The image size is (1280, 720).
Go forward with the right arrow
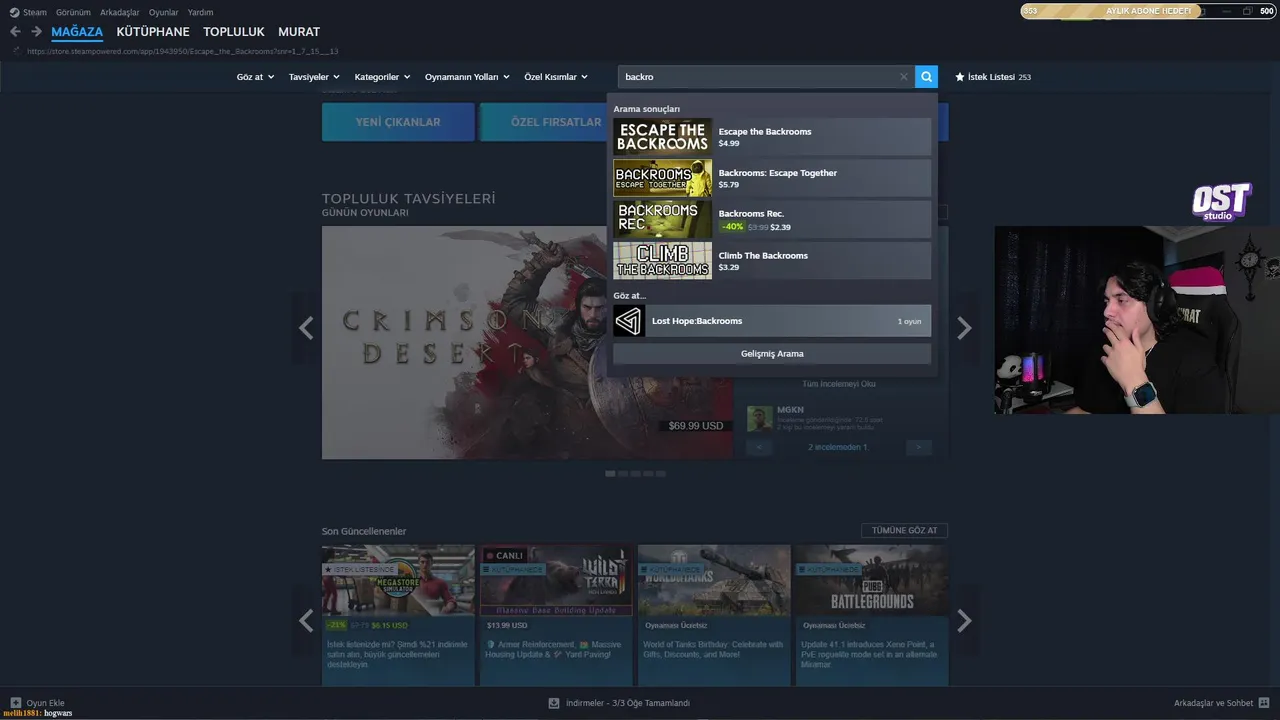[36, 32]
